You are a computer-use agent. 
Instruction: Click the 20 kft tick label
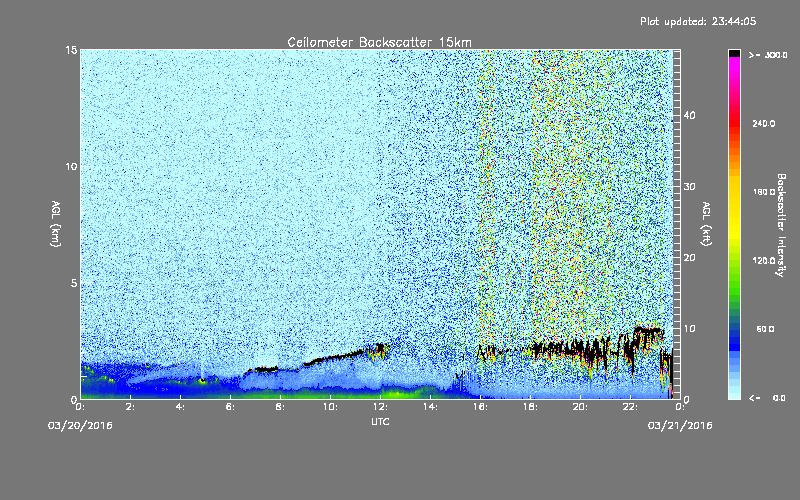pyautogui.click(x=689, y=258)
